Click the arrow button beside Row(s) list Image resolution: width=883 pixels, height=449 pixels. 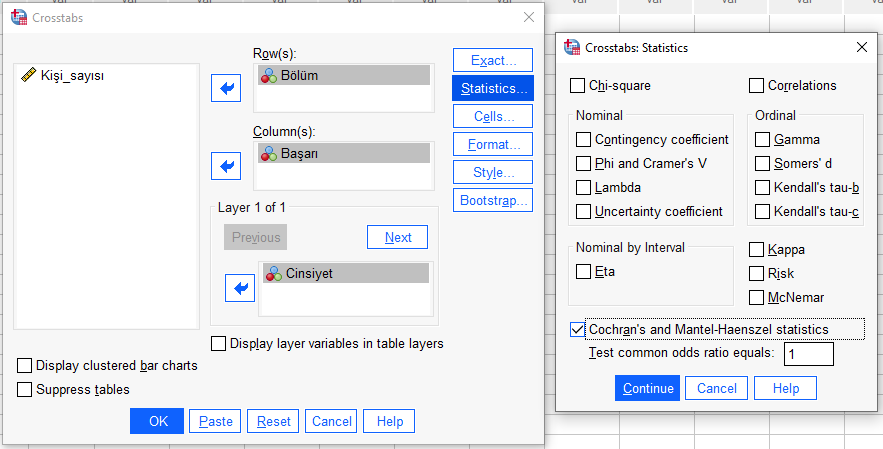tap(228, 89)
